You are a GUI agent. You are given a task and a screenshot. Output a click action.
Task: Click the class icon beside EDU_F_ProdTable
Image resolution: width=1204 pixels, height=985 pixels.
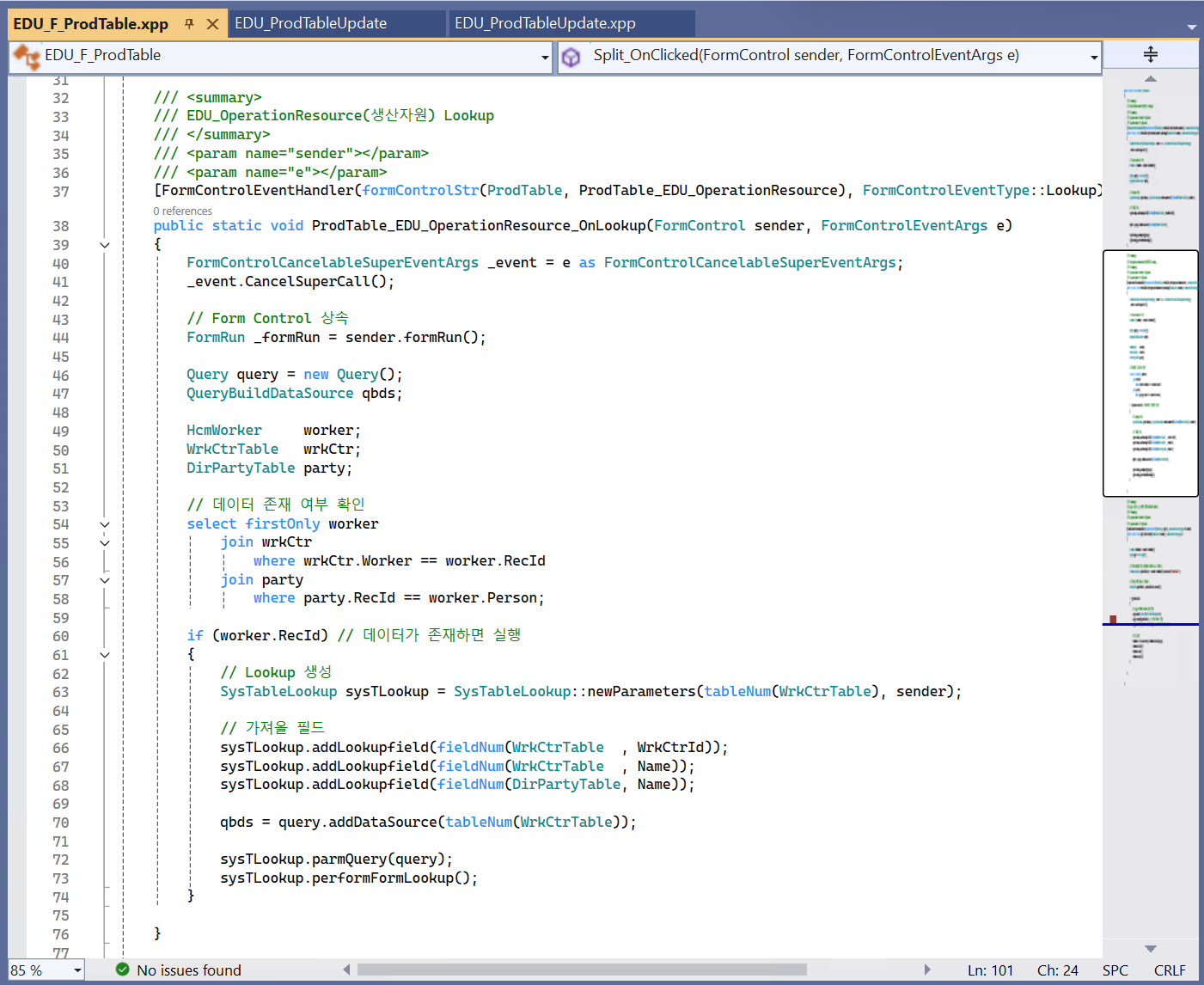click(27, 57)
